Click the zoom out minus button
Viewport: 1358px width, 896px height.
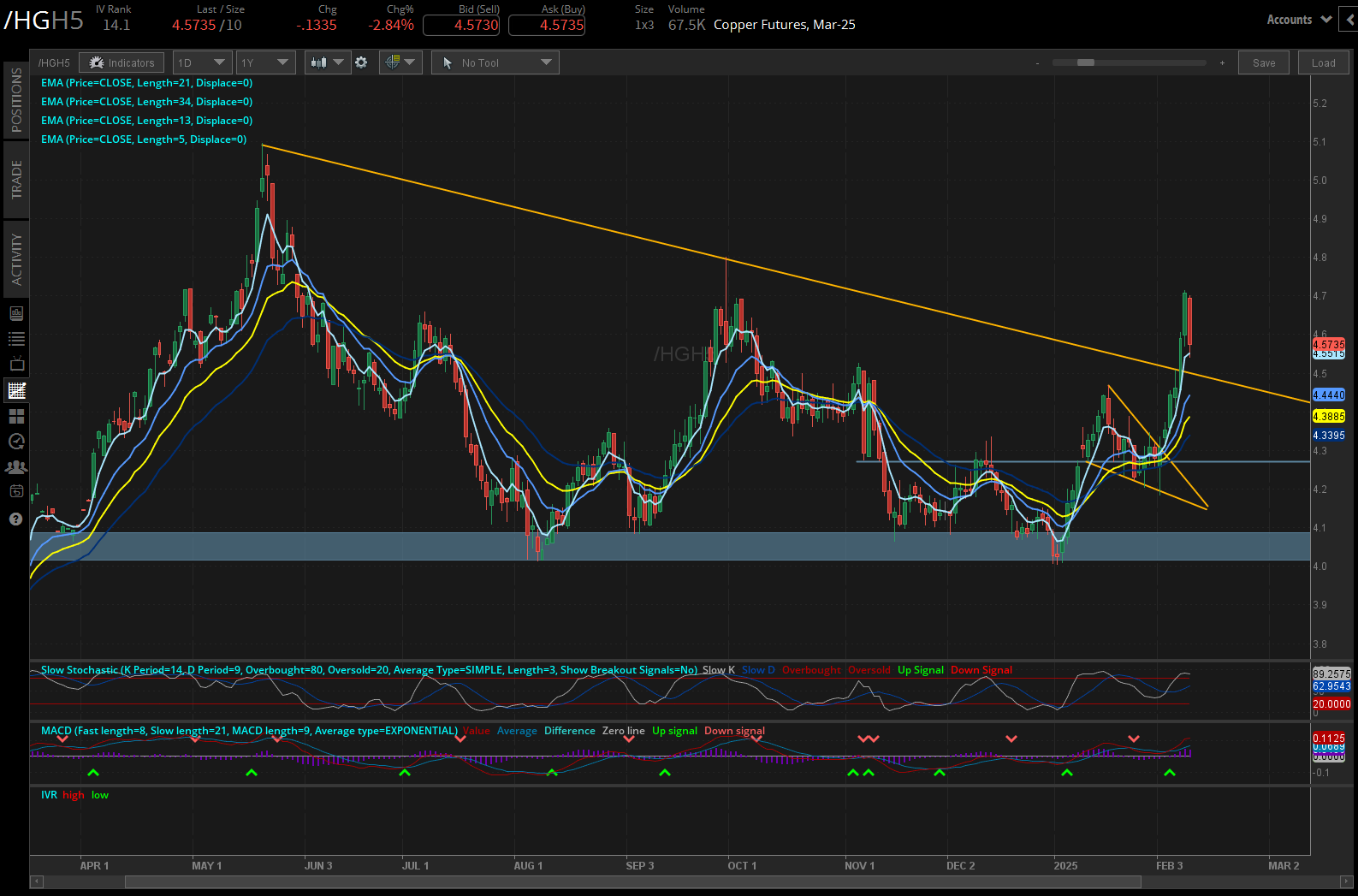(x=1038, y=62)
